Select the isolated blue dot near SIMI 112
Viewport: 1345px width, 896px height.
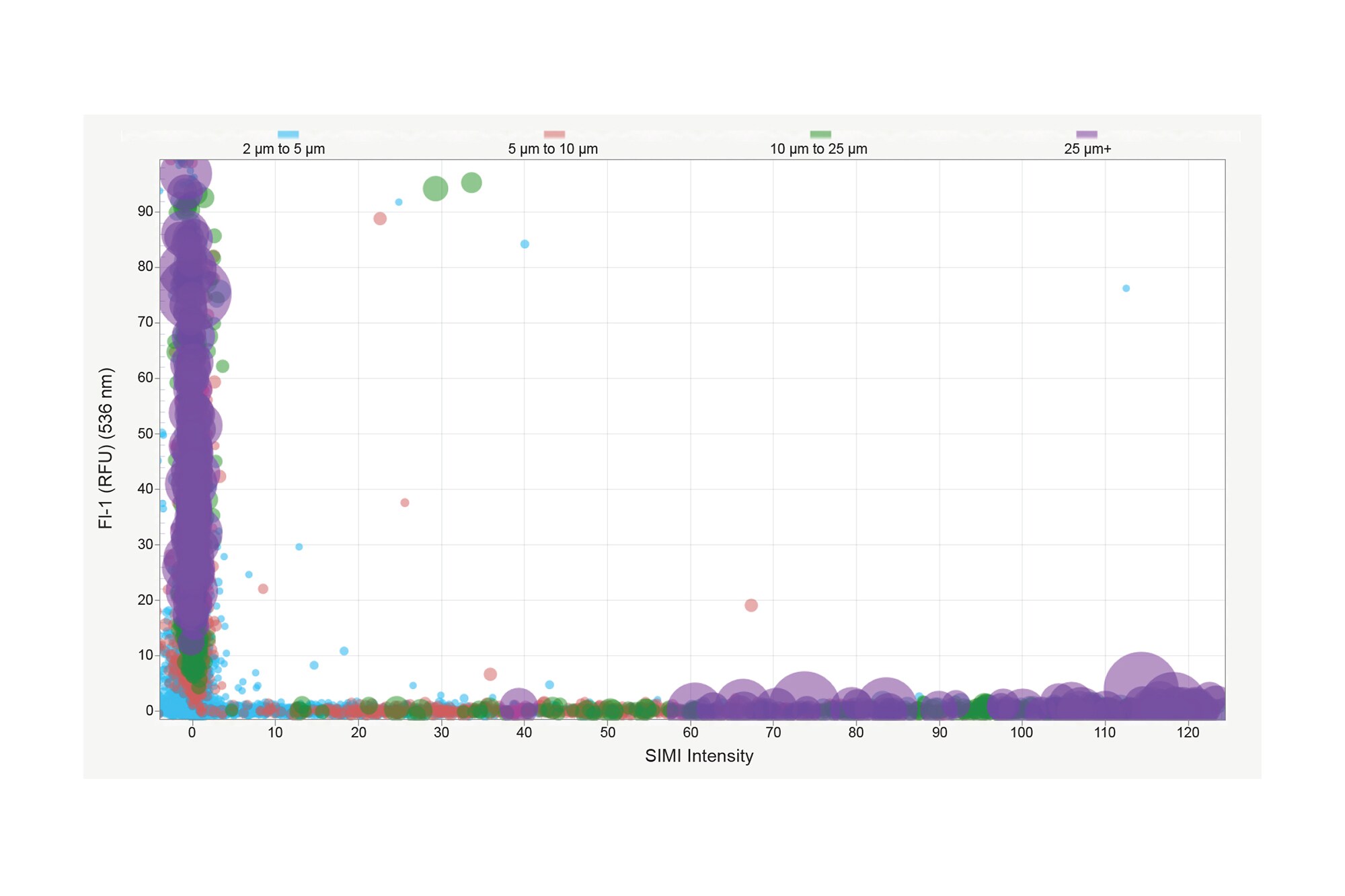tap(1126, 288)
